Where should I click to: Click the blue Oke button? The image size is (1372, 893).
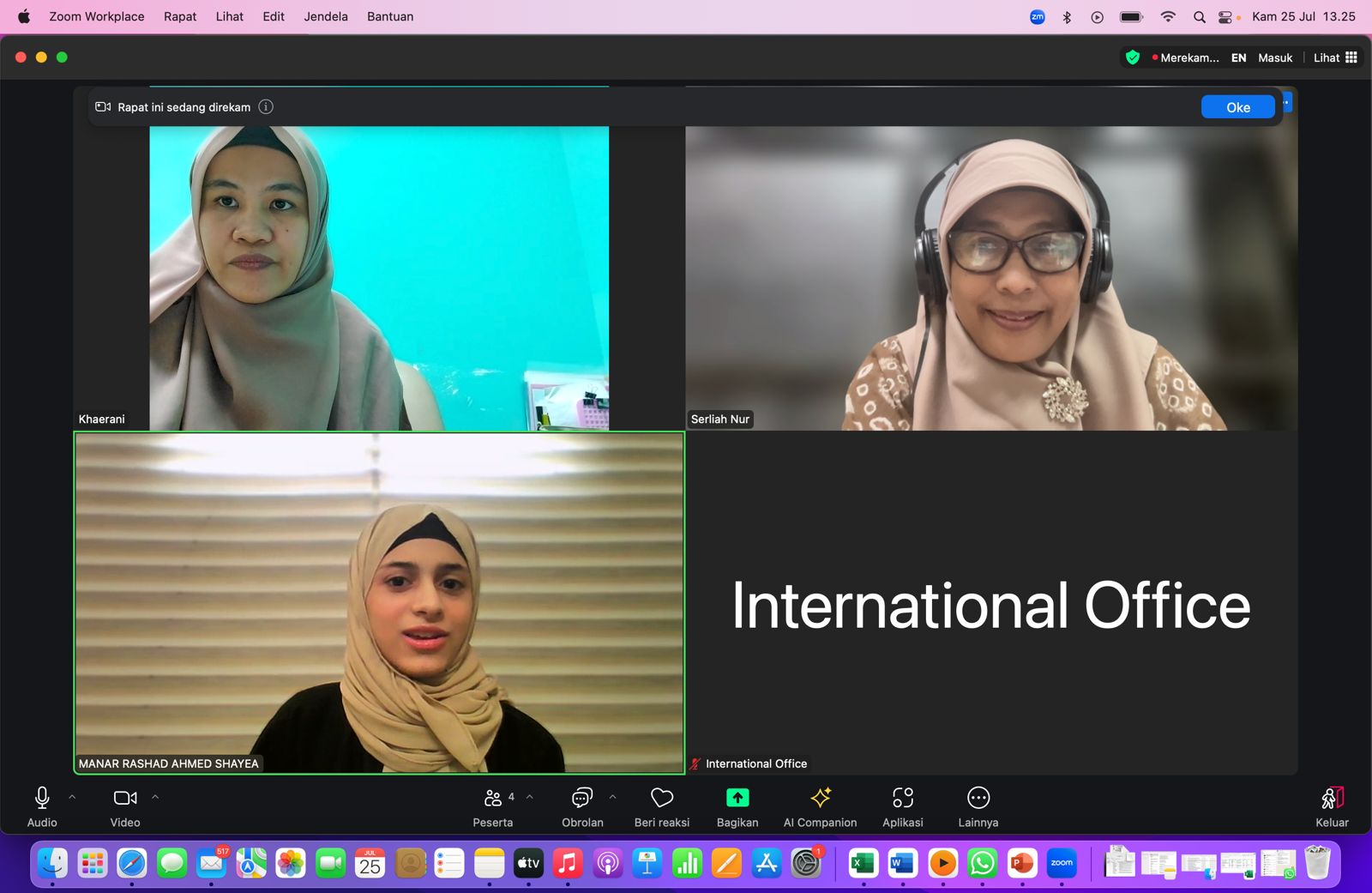click(1237, 107)
